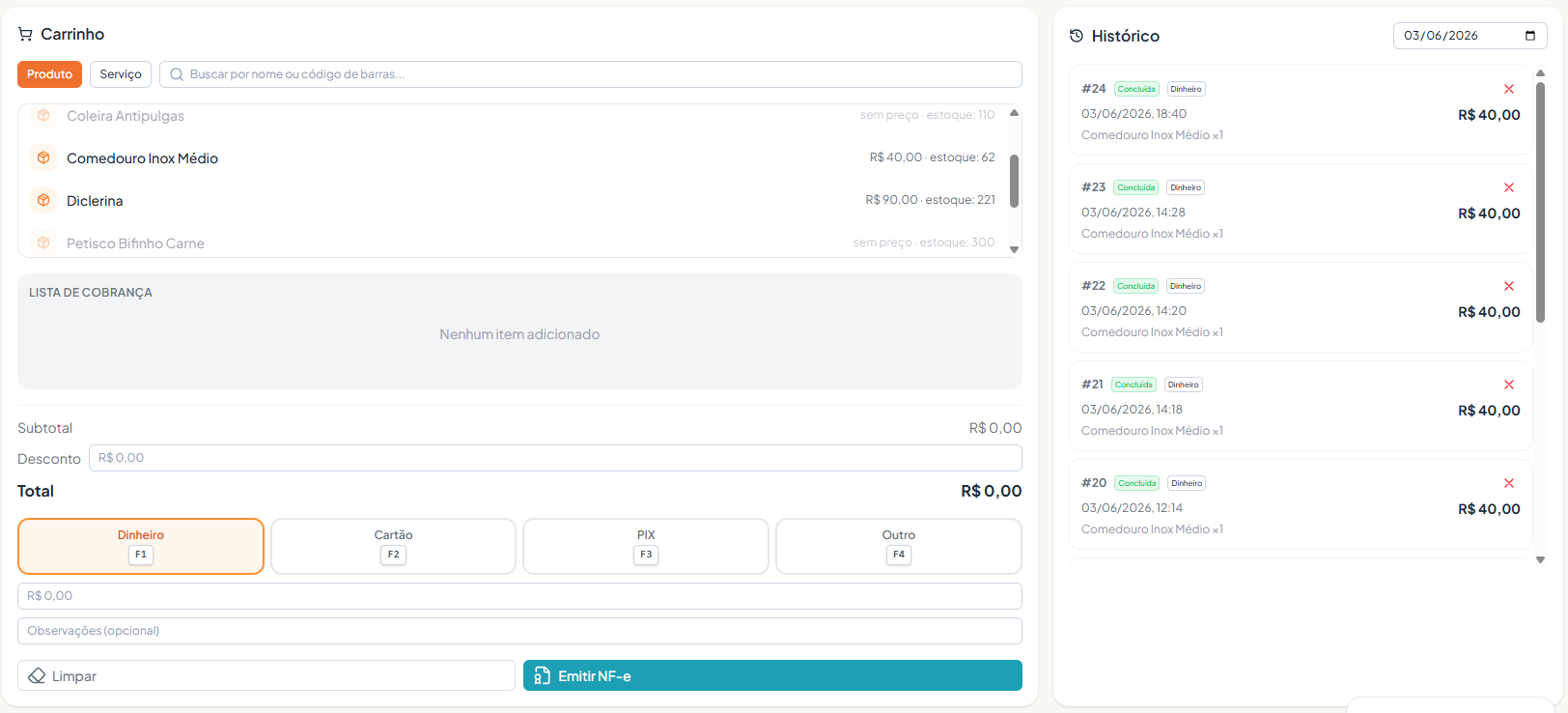Open the calendar picker icon in date field
The width and height of the screenshot is (1568, 713).
(x=1530, y=36)
